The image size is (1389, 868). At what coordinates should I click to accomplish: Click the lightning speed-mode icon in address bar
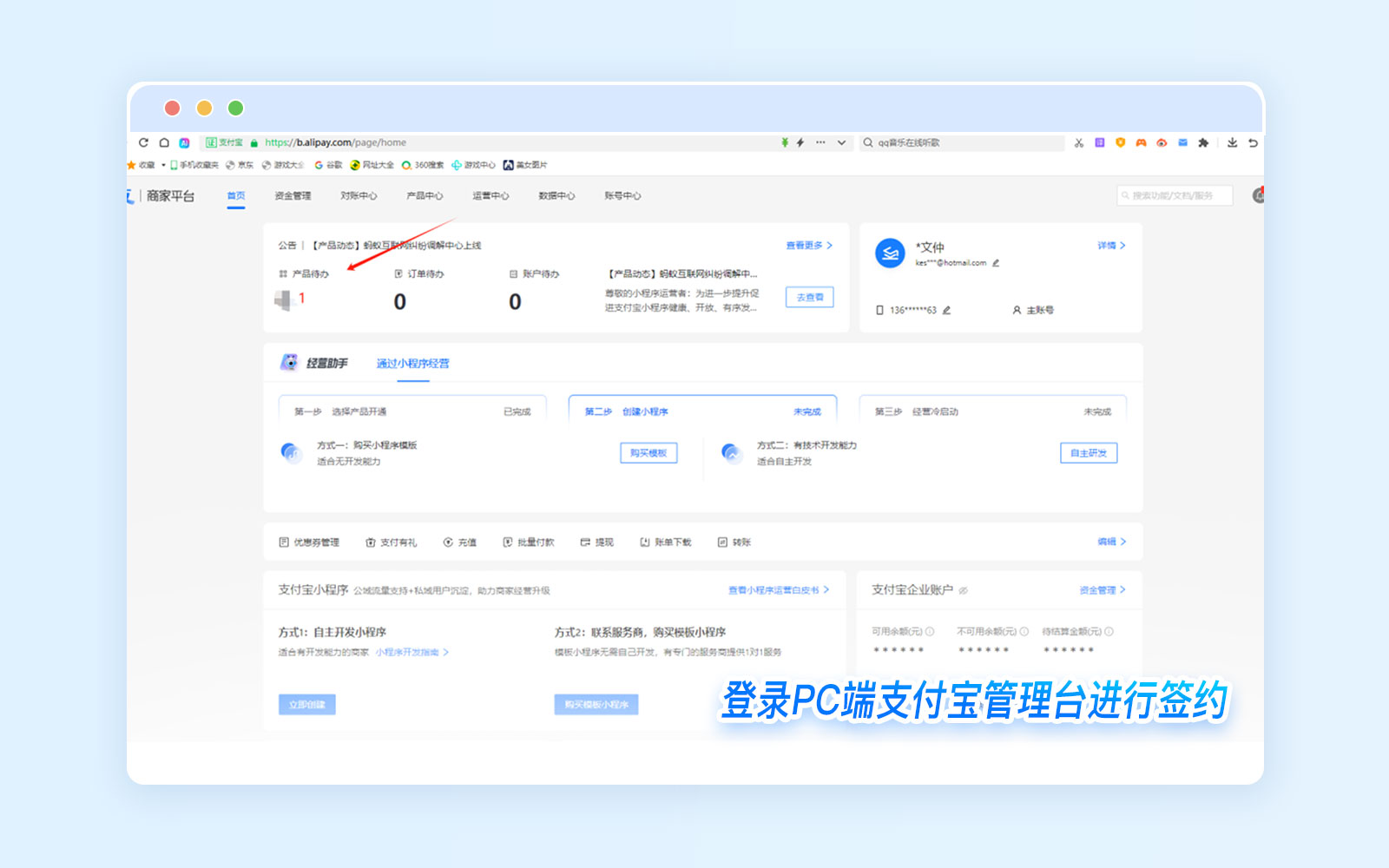pyautogui.click(x=800, y=142)
